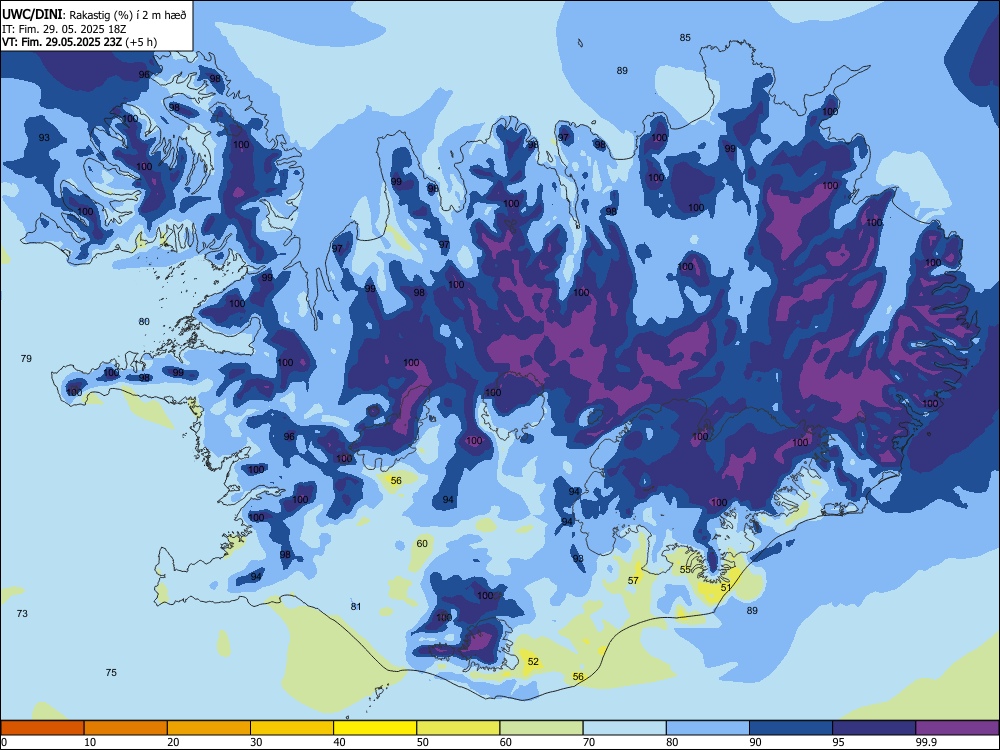Click the light orange 20–30 legend swatch
1000x750 pixels.
tap(209, 728)
